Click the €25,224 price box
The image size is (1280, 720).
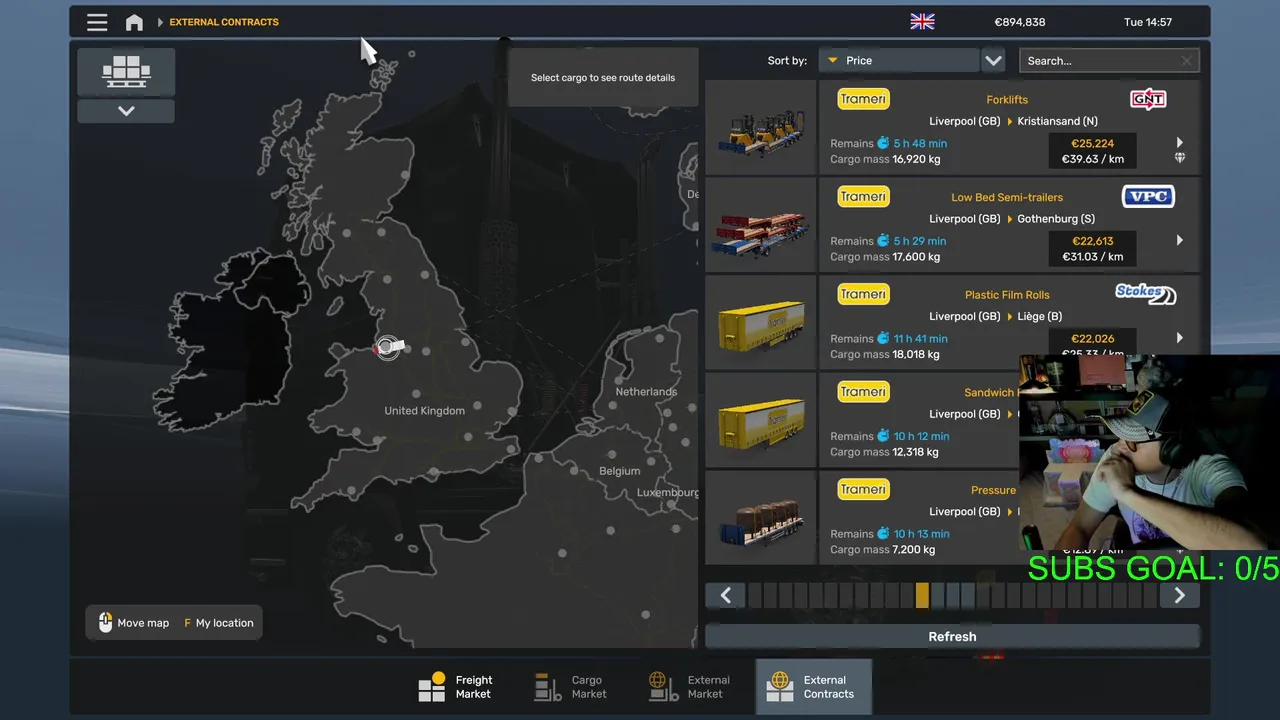pos(1092,151)
